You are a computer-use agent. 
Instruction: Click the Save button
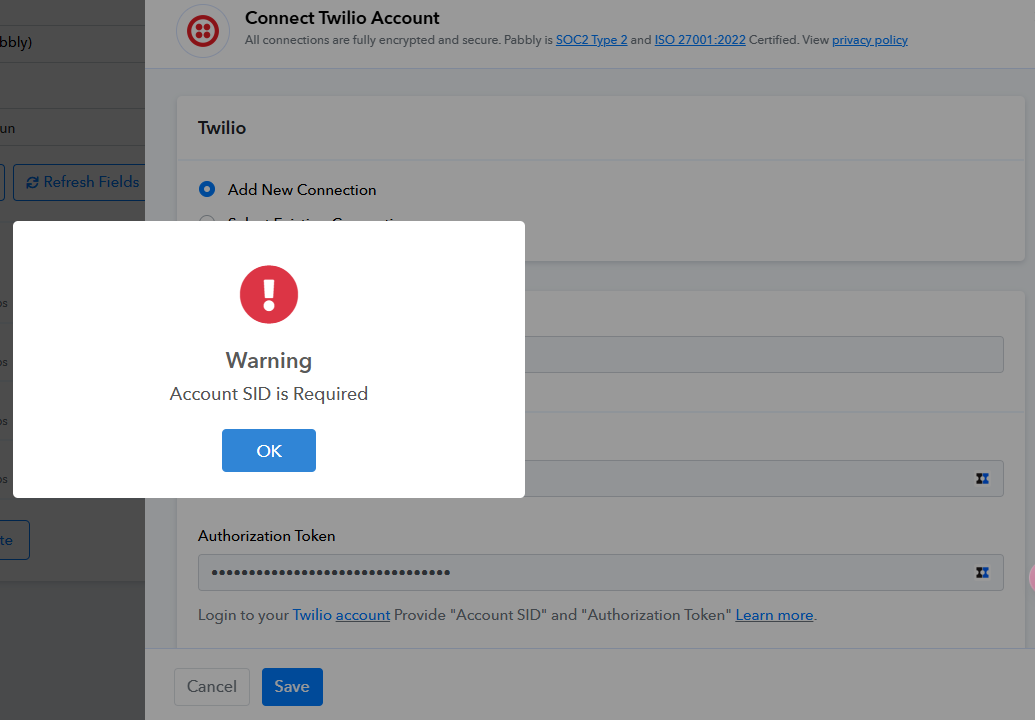(x=292, y=686)
